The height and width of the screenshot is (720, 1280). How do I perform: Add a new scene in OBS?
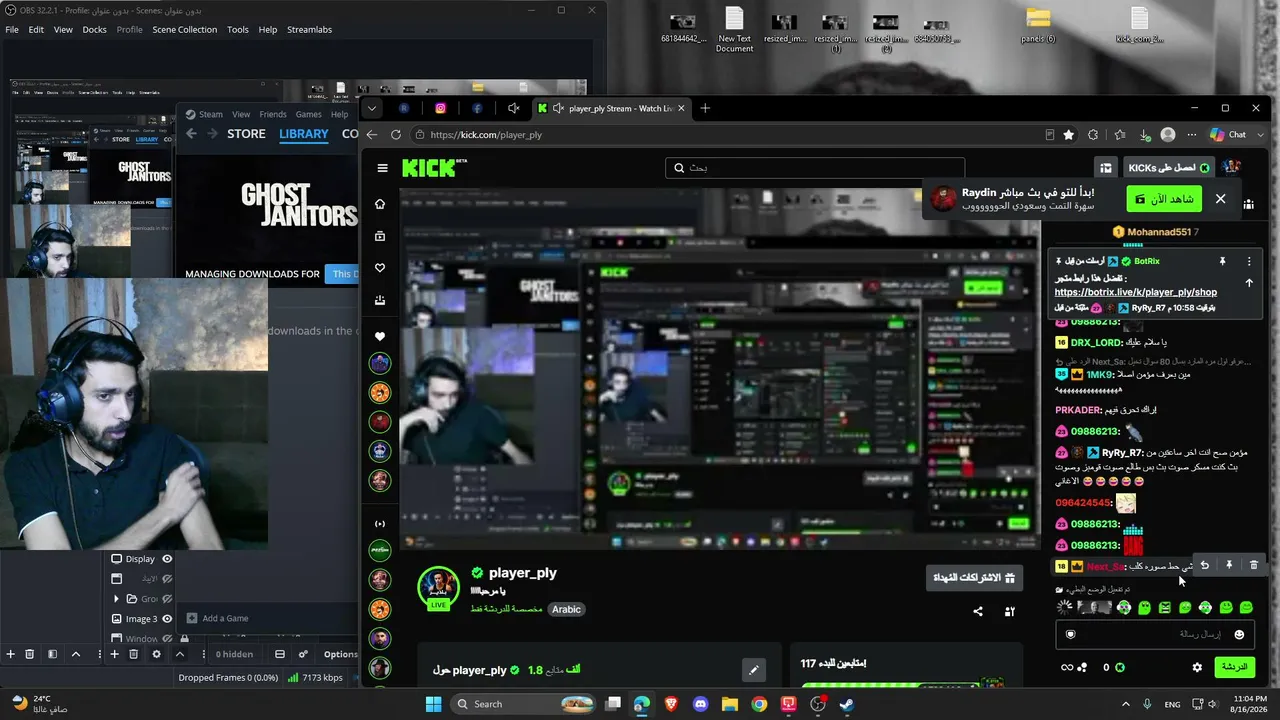pos(10,654)
